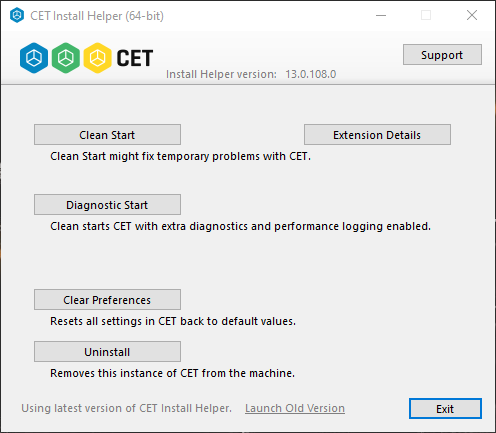Image resolution: width=496 pixels, height=433 pixels.
Task: Open Extension Details
Action: tap(377, 135)
